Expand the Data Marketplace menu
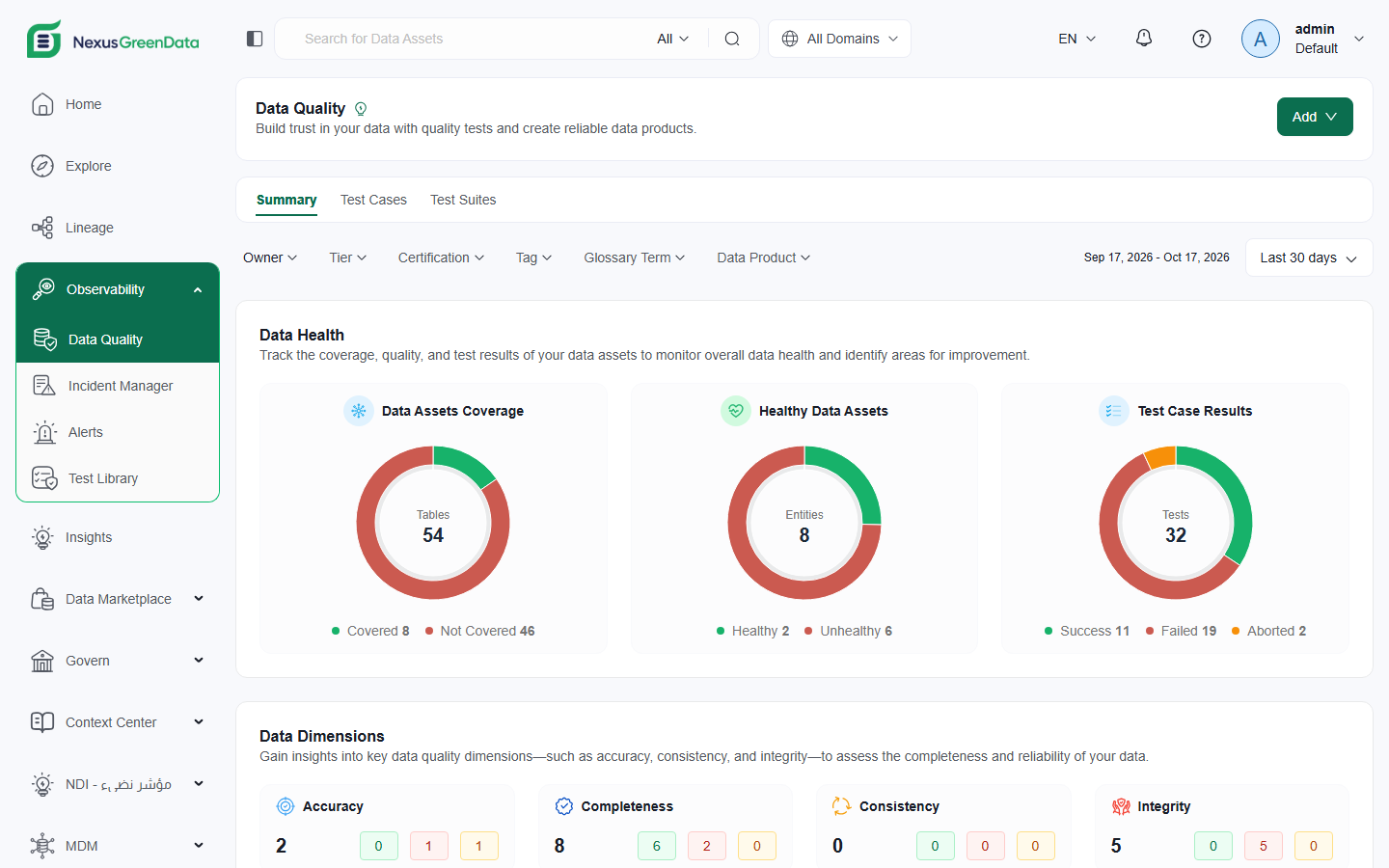The width and height of the screenshot is (1389, 868). point(199,599)
